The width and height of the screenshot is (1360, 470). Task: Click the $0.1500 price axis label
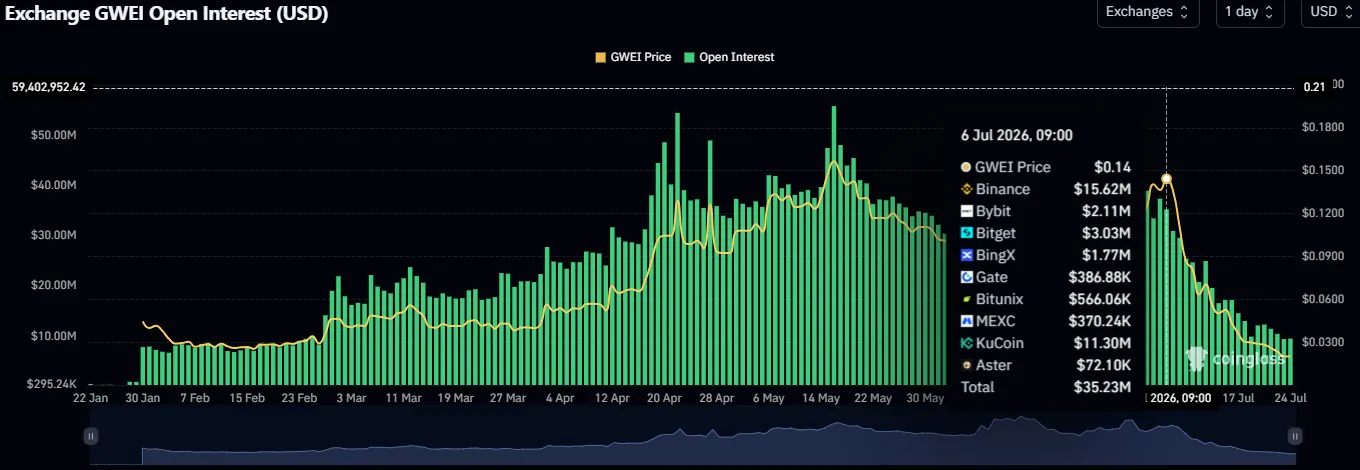point(1322,170)
